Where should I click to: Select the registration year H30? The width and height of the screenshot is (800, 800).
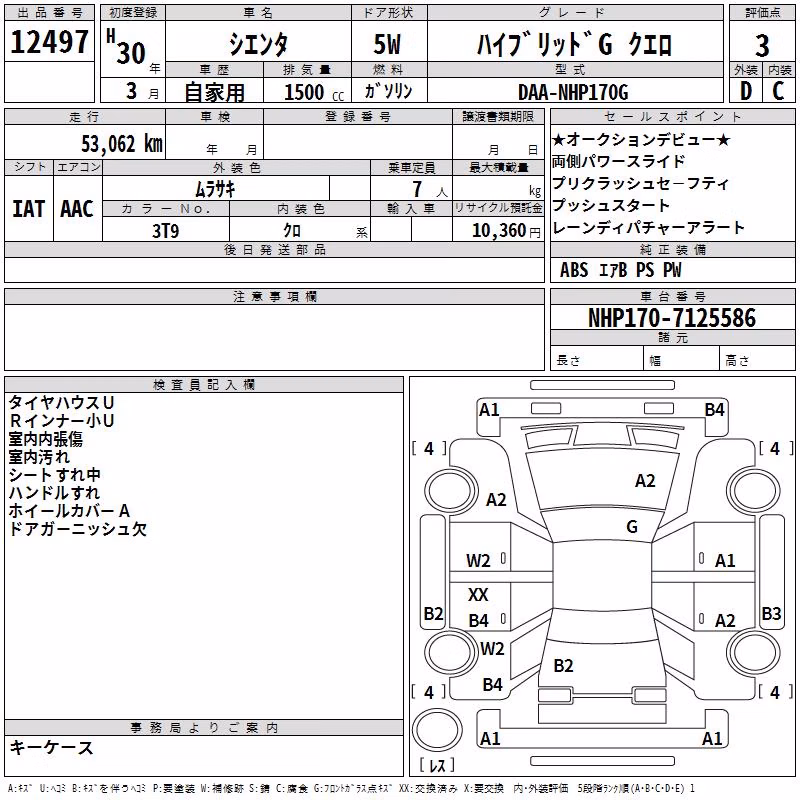pos(128,47)
